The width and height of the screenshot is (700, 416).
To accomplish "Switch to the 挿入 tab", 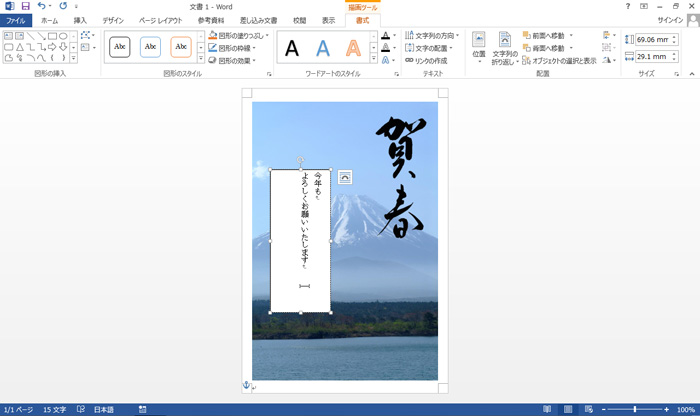I will (x=80, y=21).
